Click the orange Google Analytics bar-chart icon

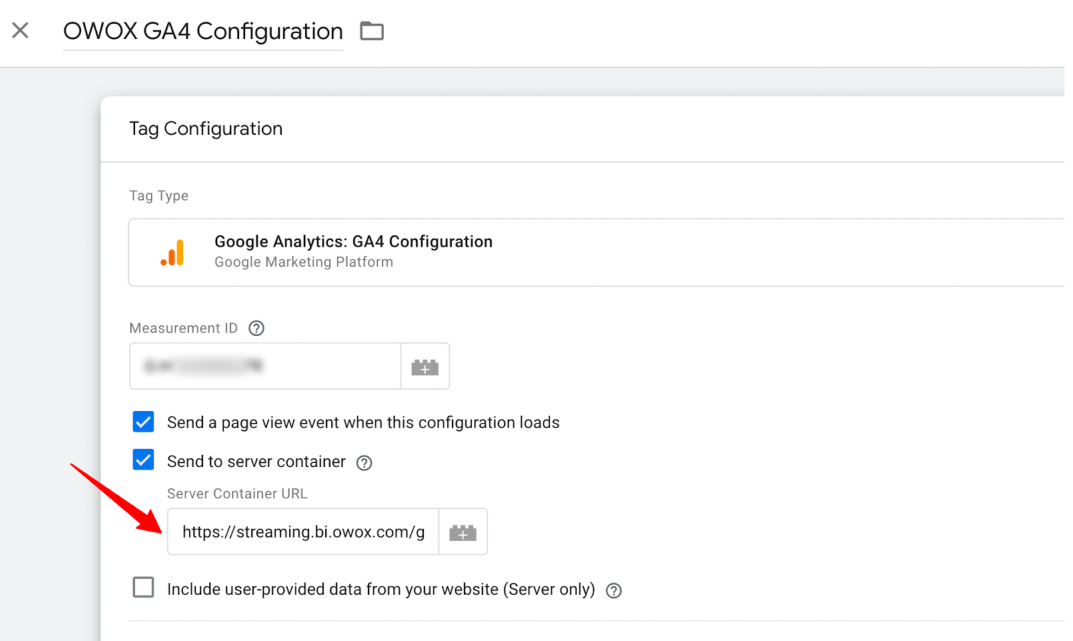tap(173, 252)
